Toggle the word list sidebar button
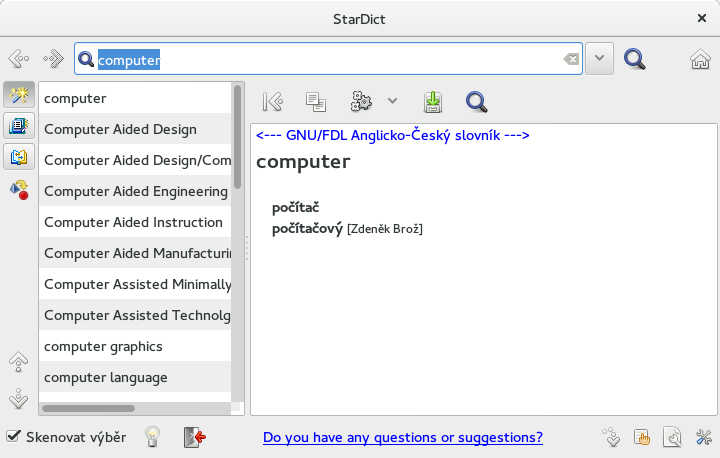720x458 pixels. coord(19,96)
